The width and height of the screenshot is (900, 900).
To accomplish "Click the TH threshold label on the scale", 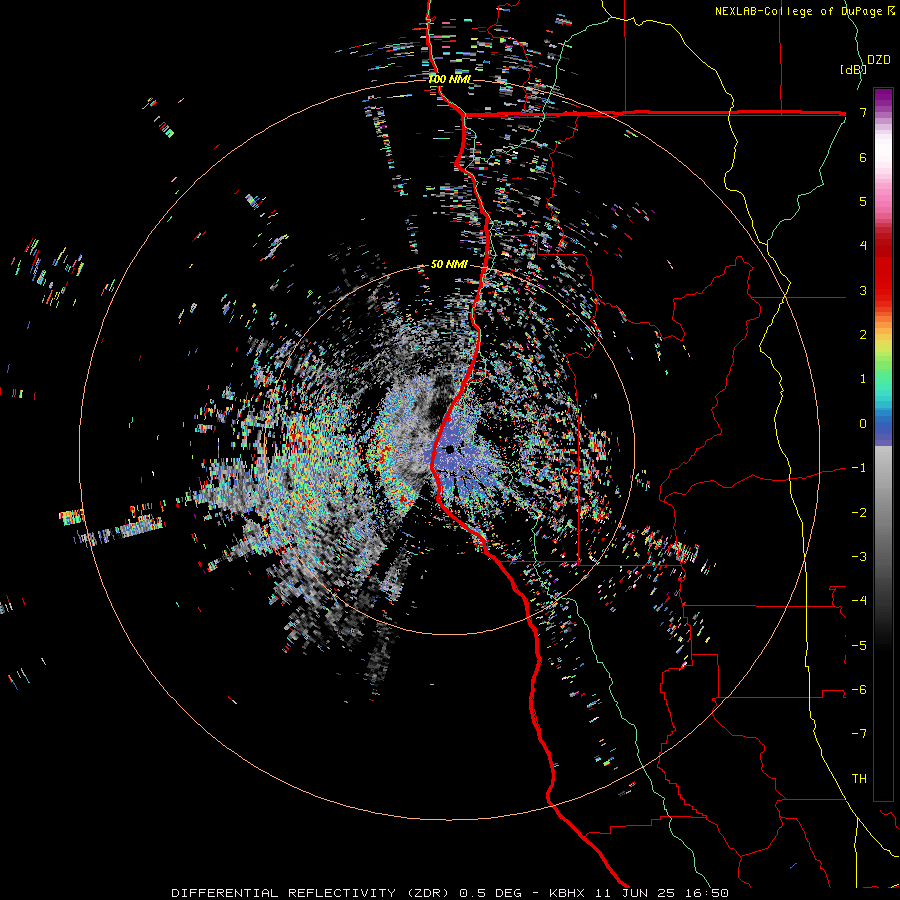I will point(859,779).
